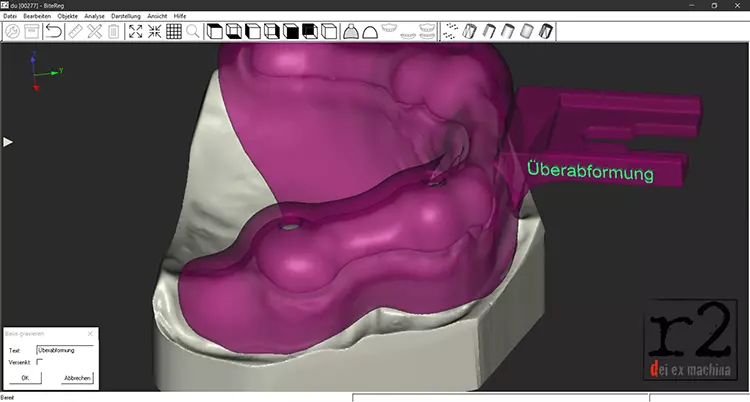Toggle the grid display icon

[x=174, y=32]
